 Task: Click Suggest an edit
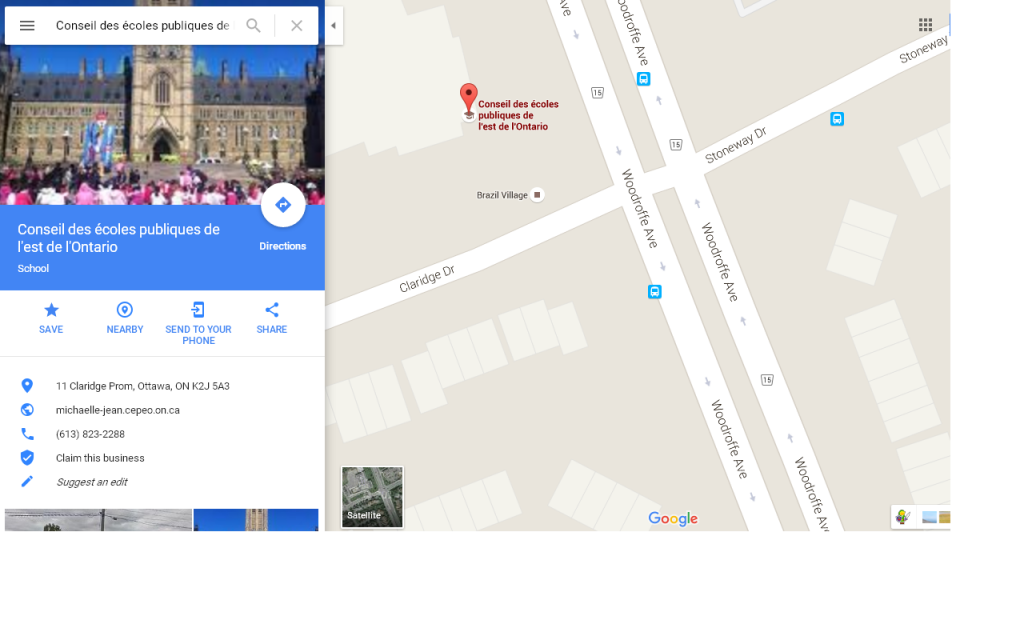91,482
